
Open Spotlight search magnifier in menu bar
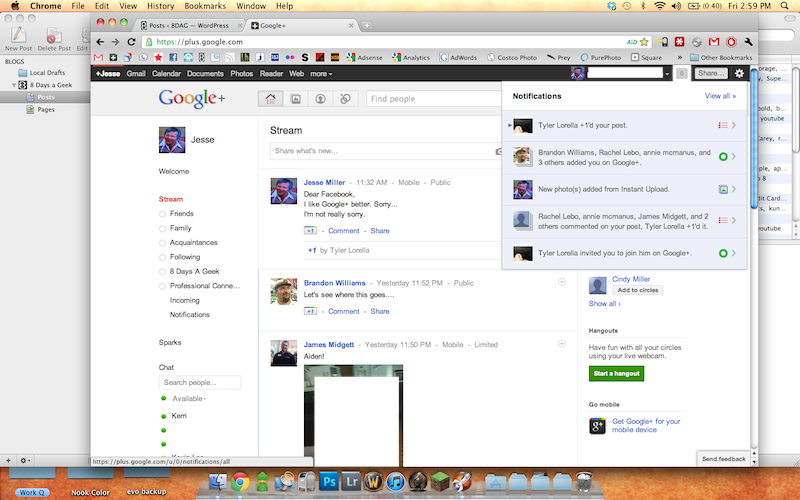[x=785, y=6]
